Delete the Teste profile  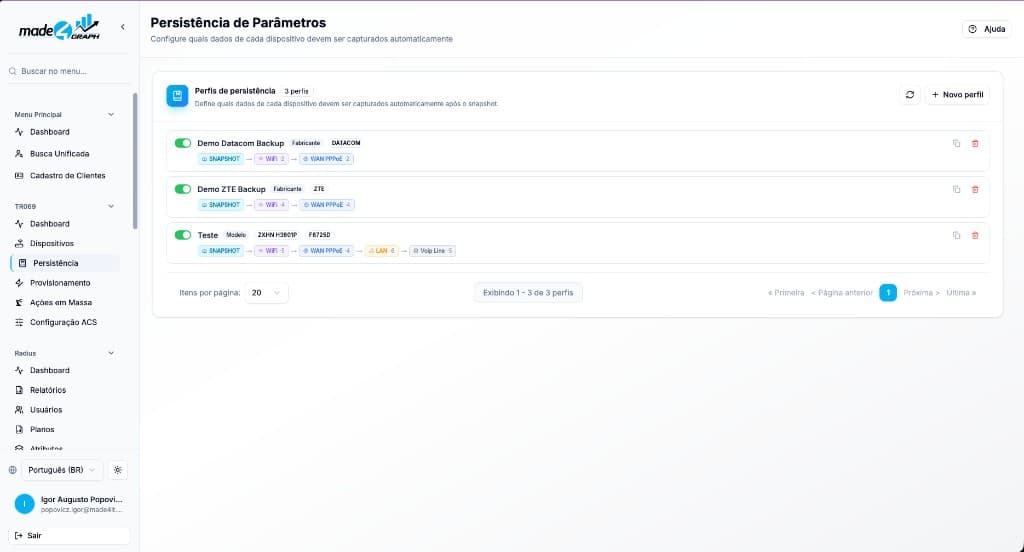click(x=975, y=235)
